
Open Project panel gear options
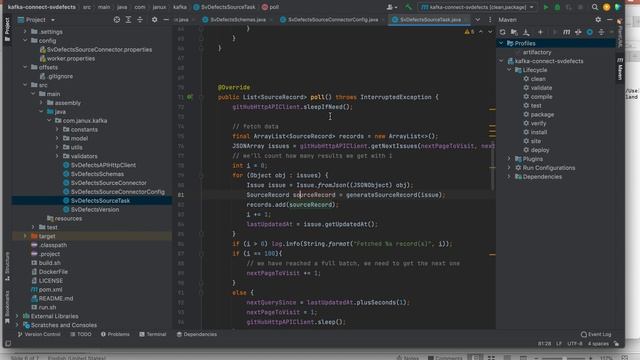click(154, 20)
